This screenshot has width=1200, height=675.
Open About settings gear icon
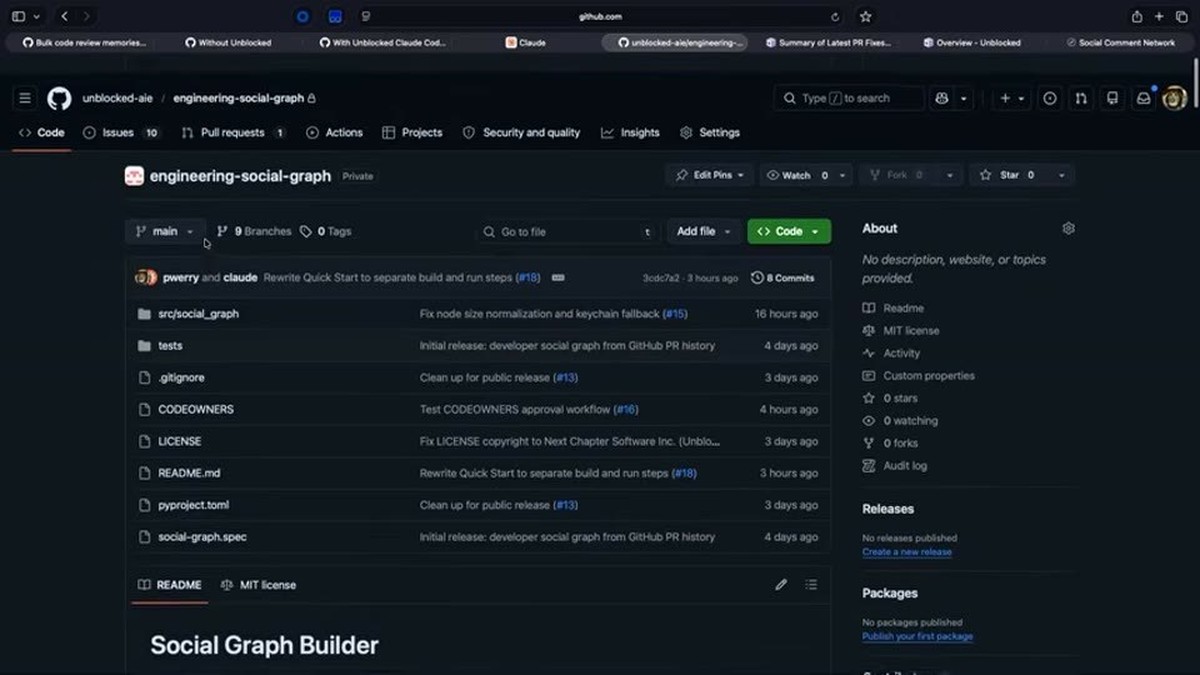tap(1068, 228)
